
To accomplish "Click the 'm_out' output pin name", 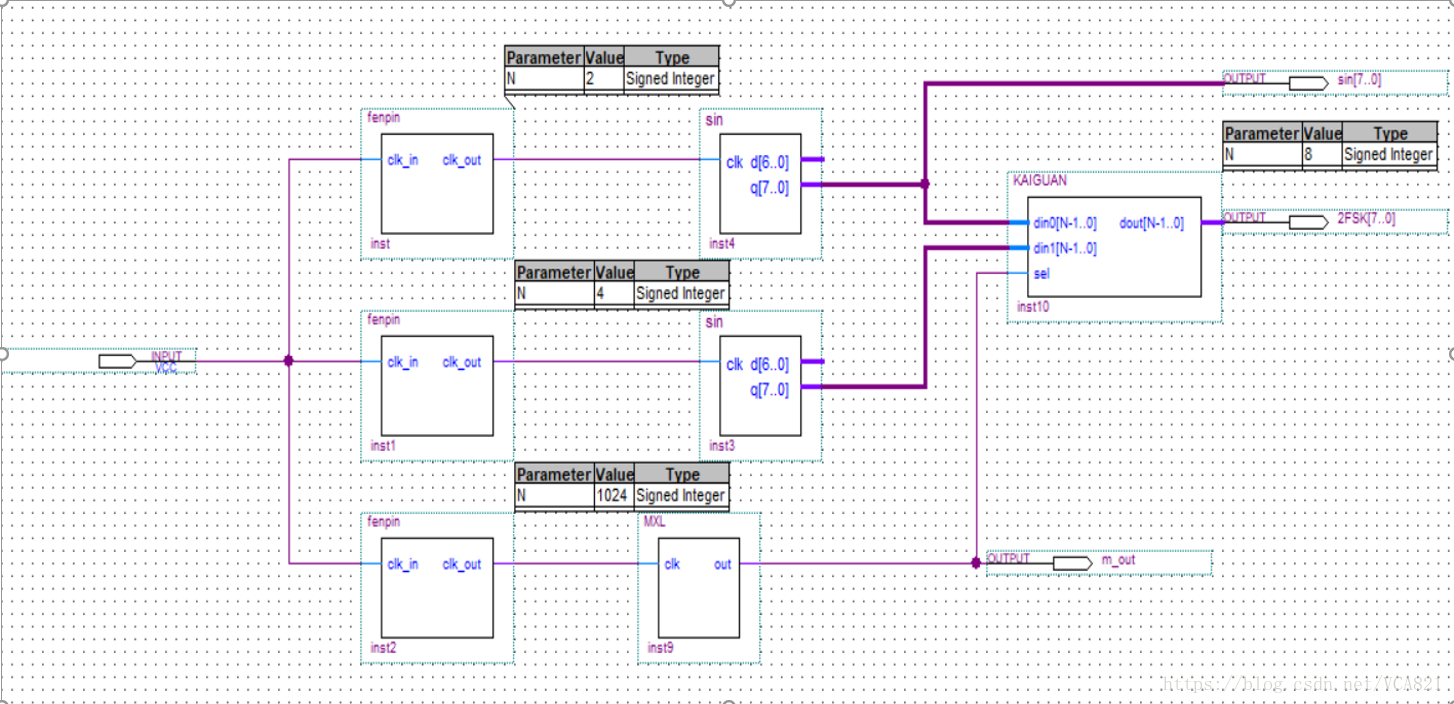I will 1118,560.
